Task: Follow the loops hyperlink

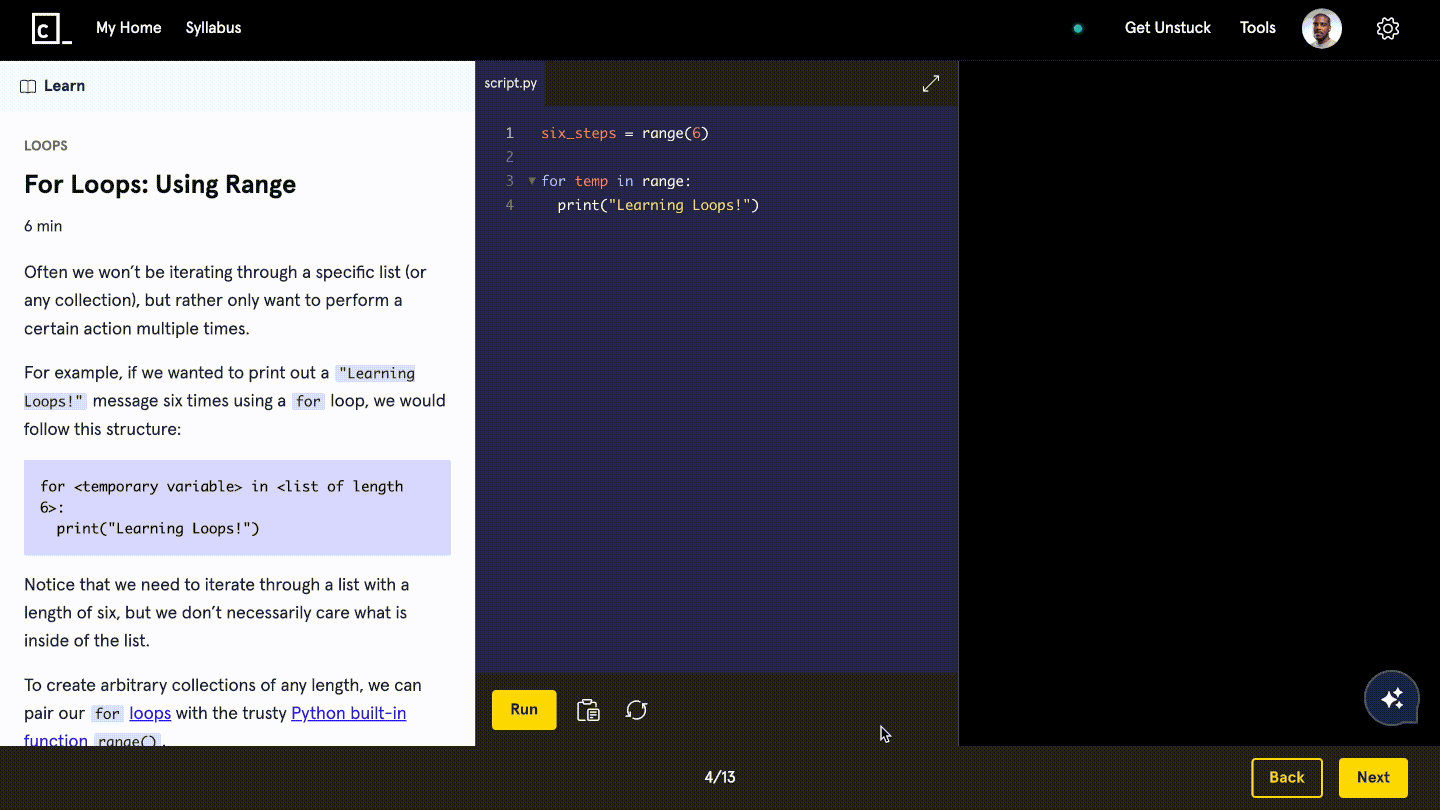Action: [150, 713]
